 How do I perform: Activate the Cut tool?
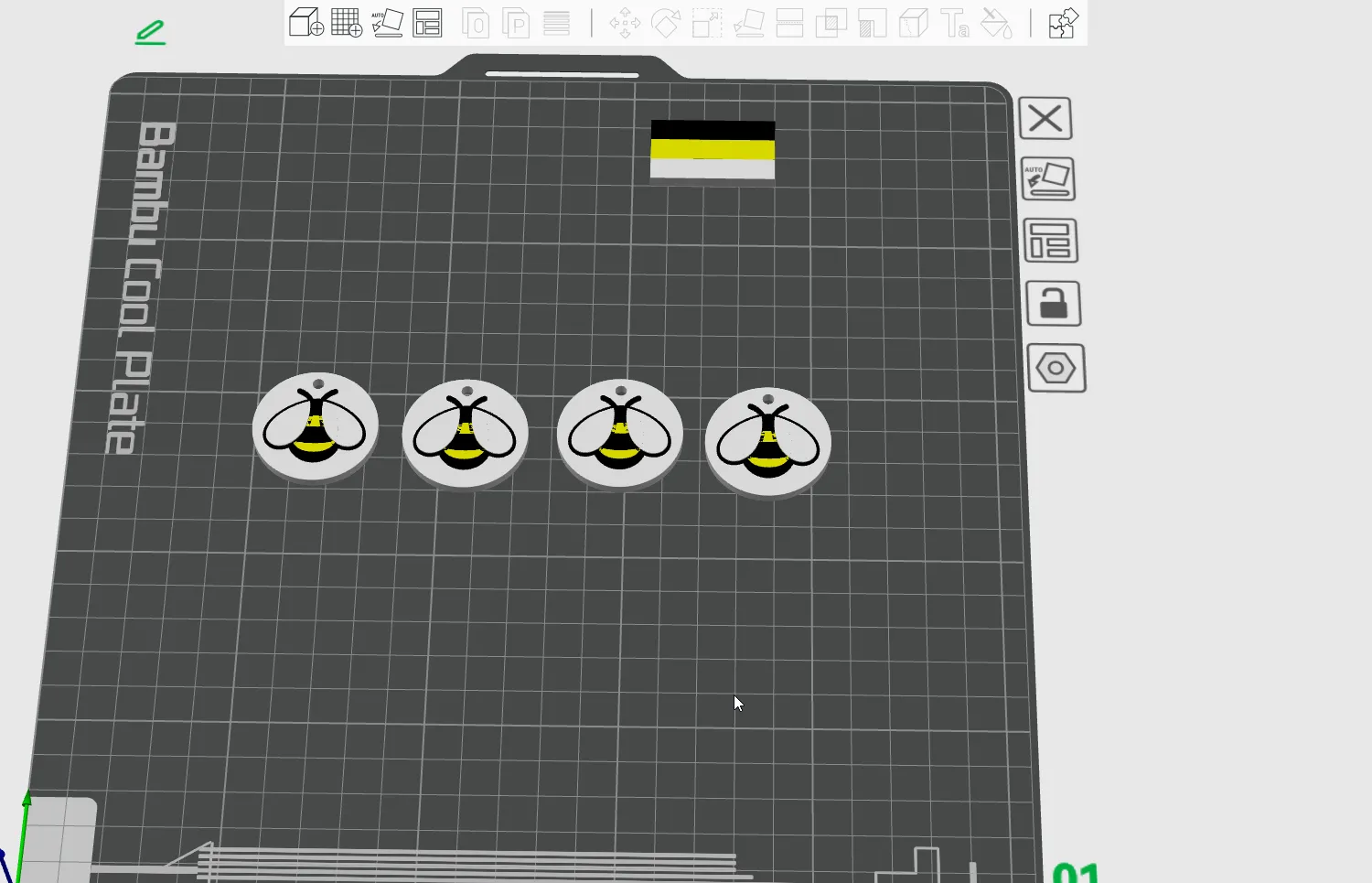pos(789,22)
